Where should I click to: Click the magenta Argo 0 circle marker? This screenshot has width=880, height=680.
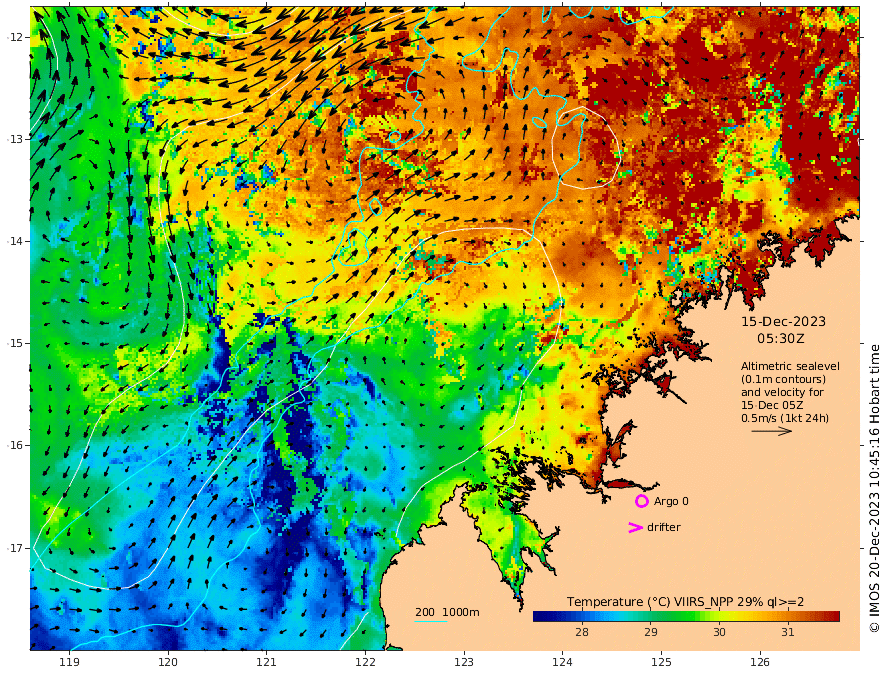[x=641, y=501]
